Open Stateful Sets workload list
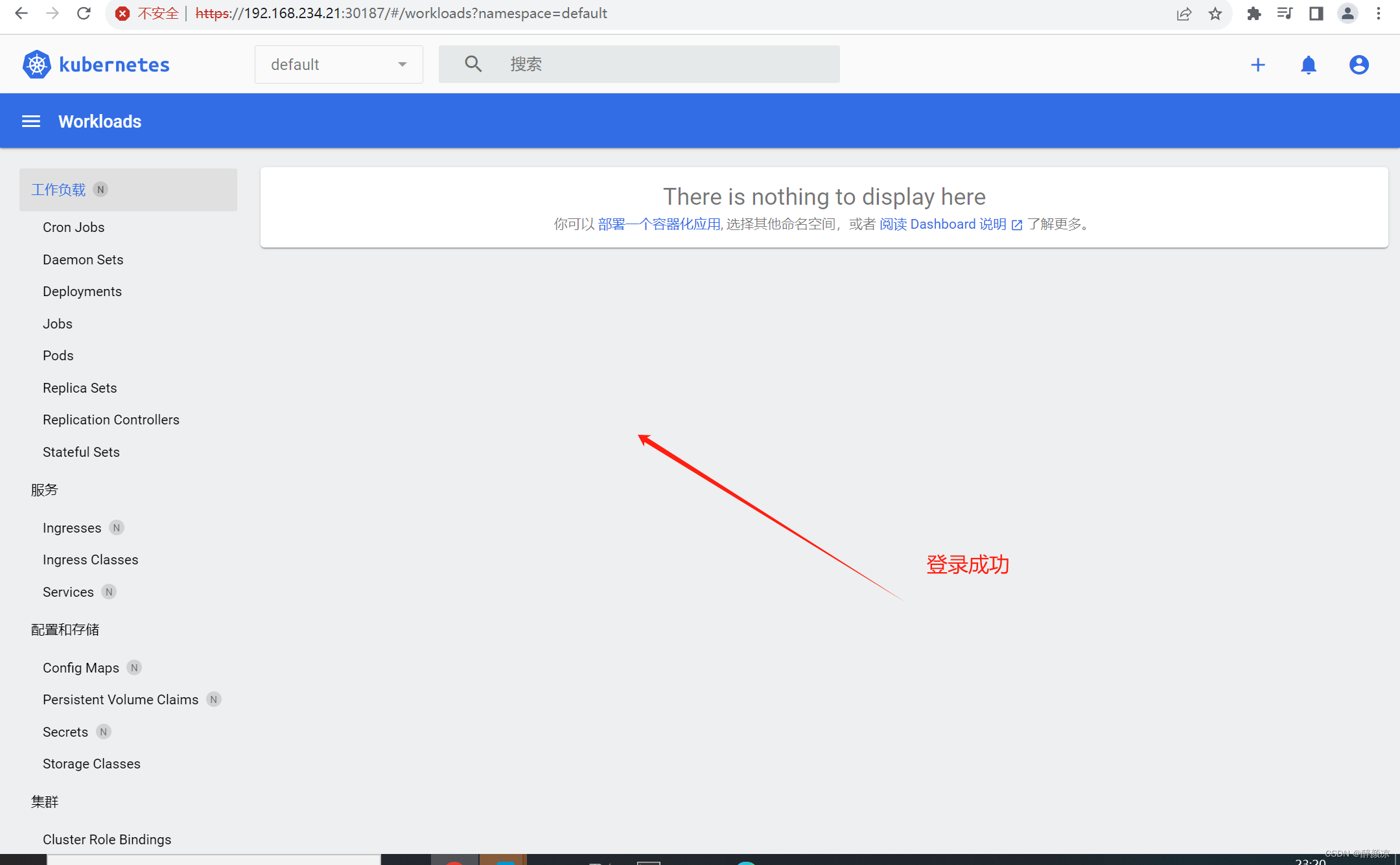This screenshot has width=1400, height=865. (x=80, y=452)
